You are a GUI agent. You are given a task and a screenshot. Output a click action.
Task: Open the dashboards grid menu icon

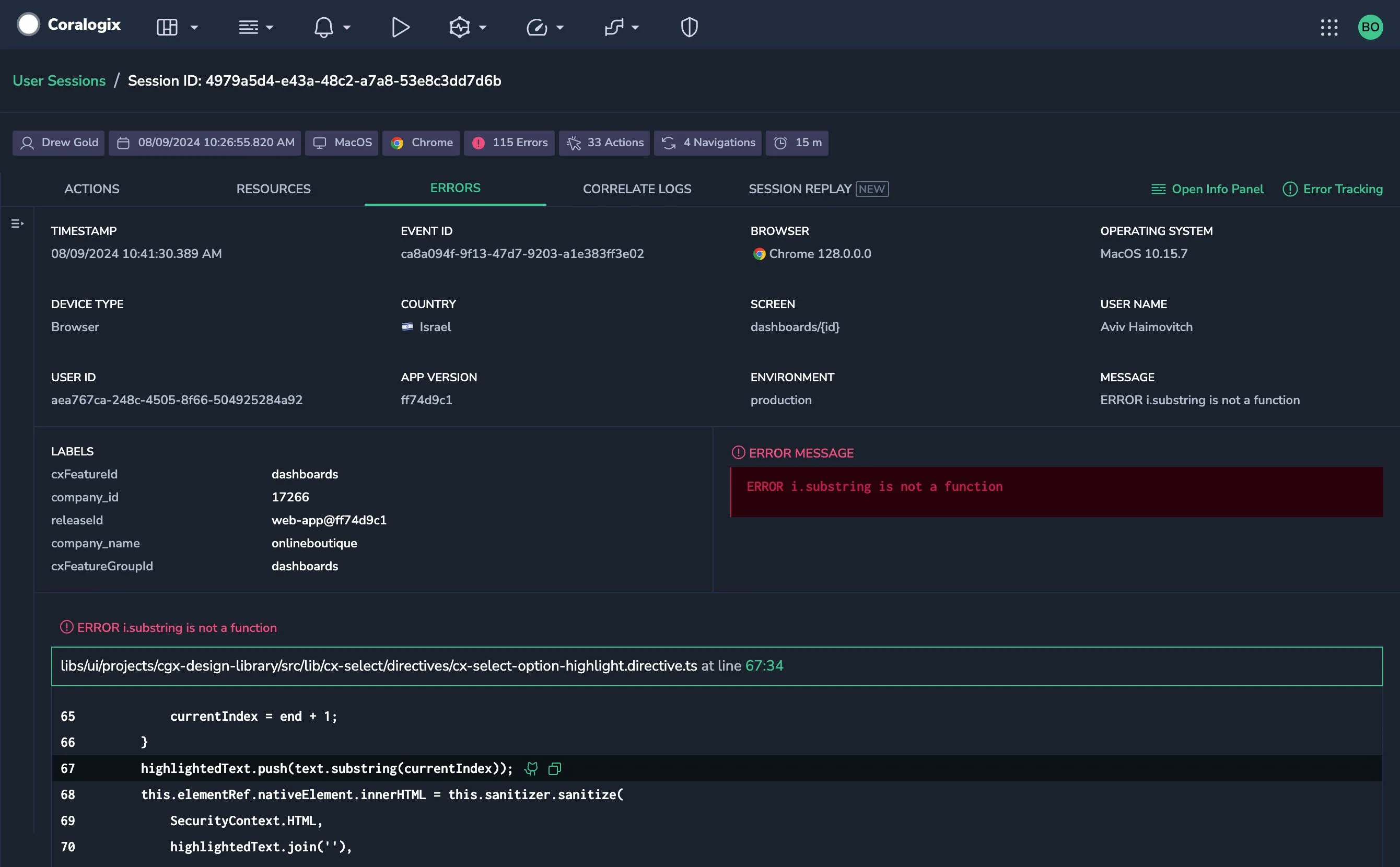(167, 27)
